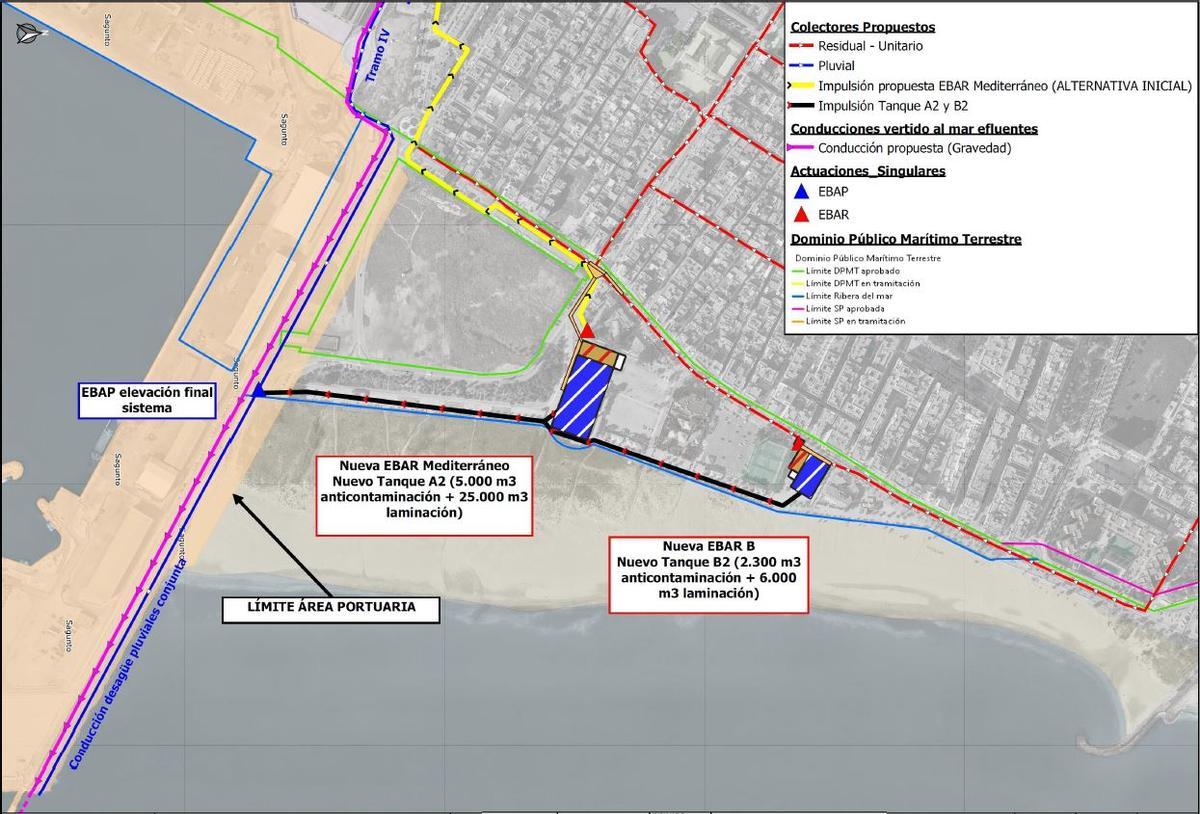1200x814 pixels.
Task: Click the Límite DPMT en tramitación yellow swatch
Action: (x=798, y=283)
